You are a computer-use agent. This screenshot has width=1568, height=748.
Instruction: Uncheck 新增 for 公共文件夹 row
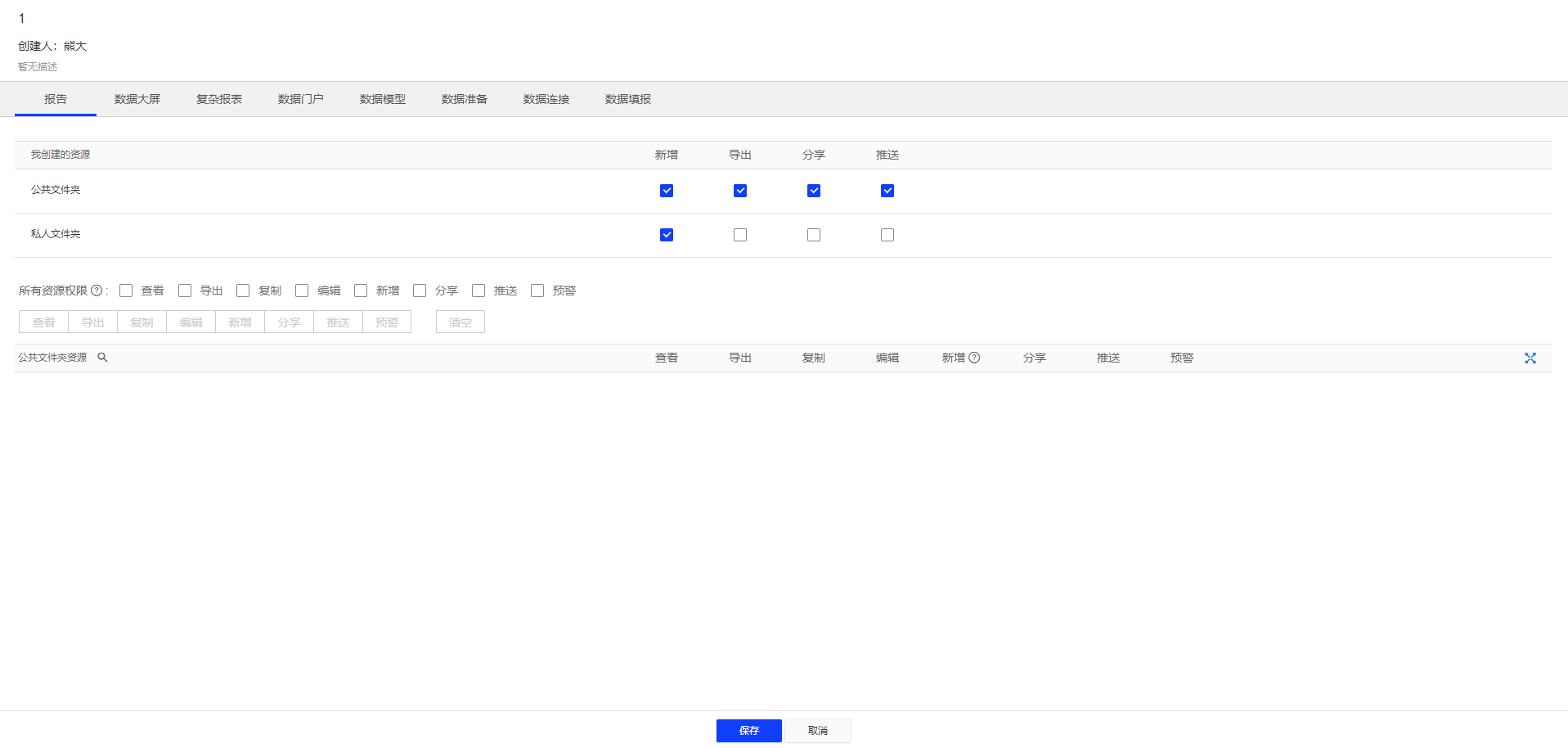tap(667, 191)
